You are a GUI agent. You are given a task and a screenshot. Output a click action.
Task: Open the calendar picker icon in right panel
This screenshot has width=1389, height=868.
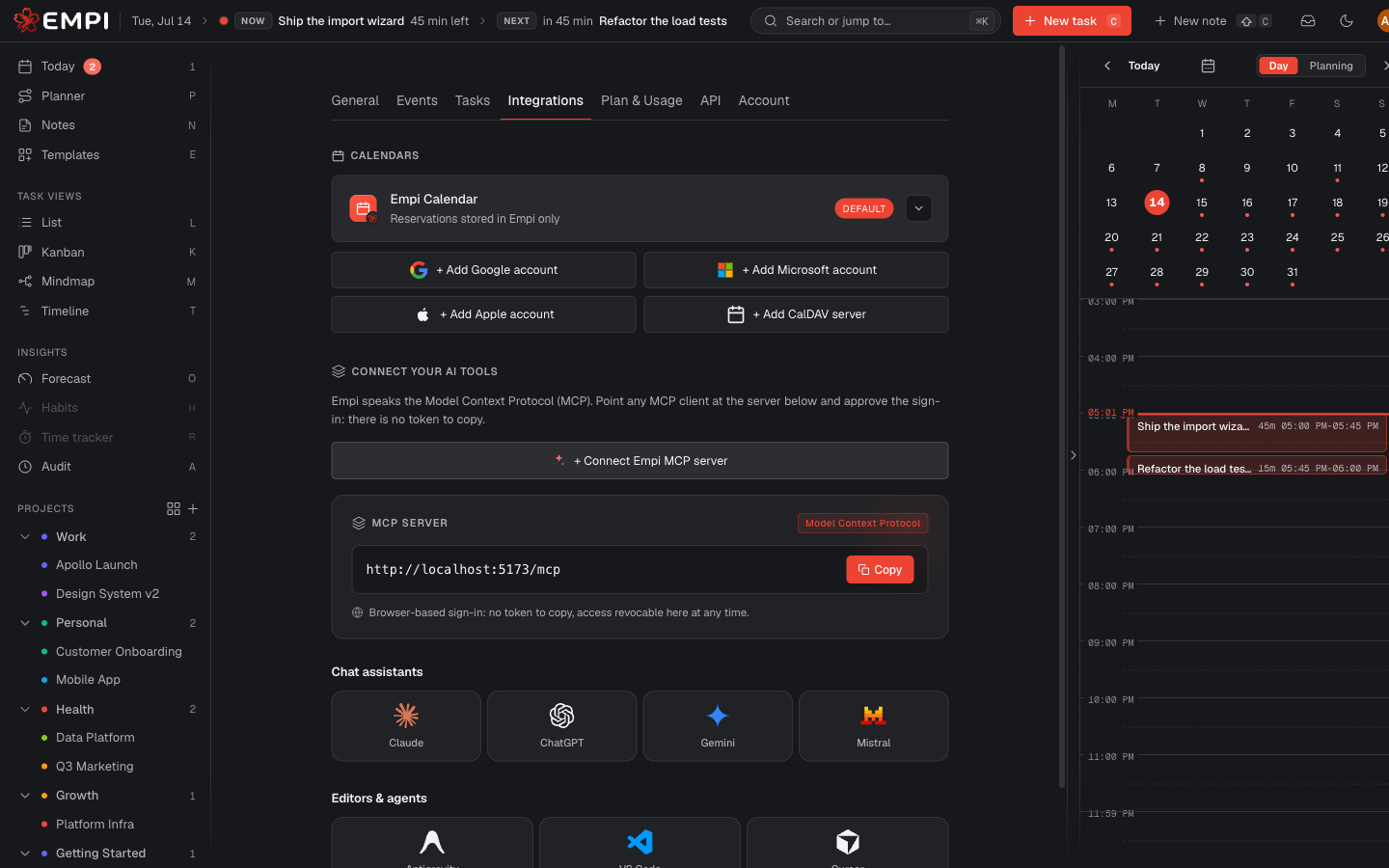click(x=1208, y=66)
